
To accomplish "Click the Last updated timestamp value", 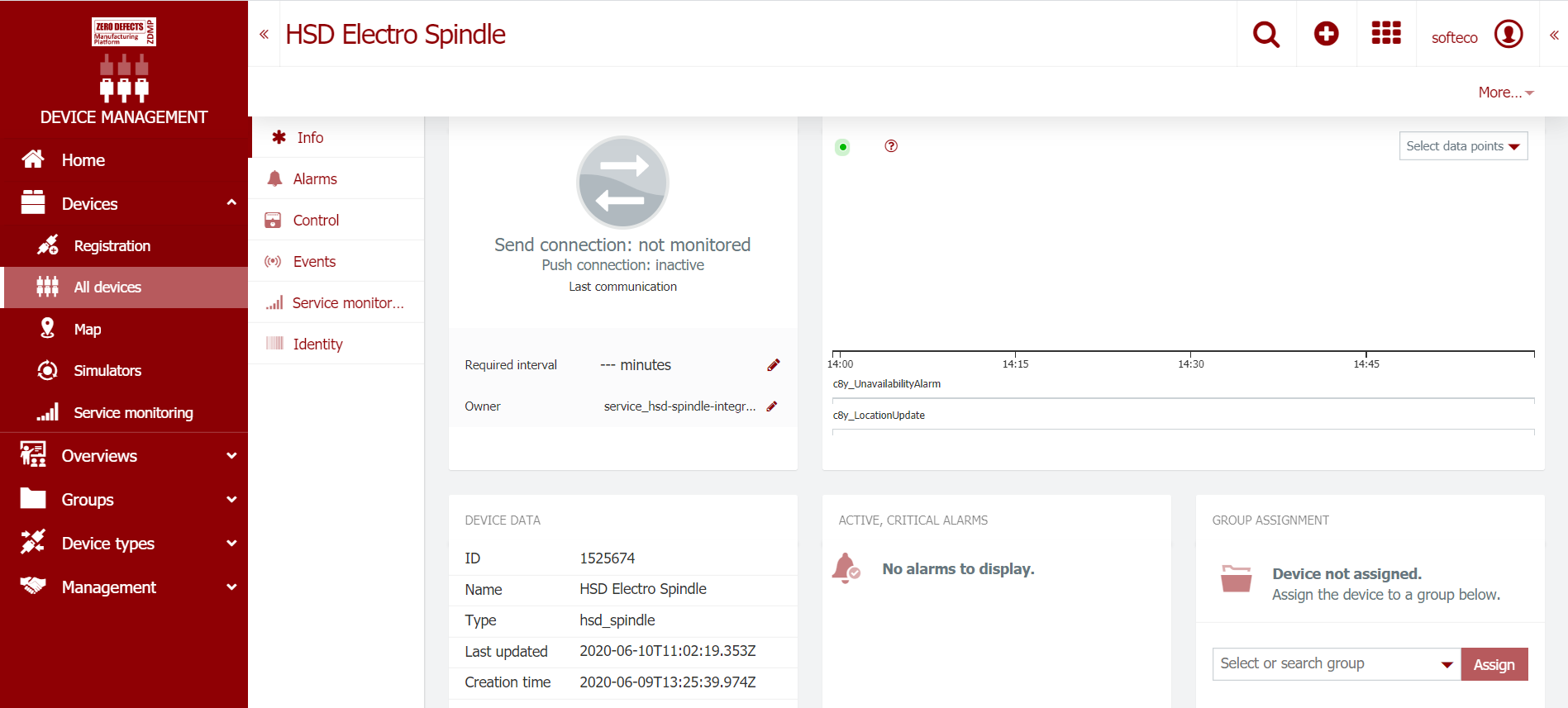I will [x=668, y=651].
